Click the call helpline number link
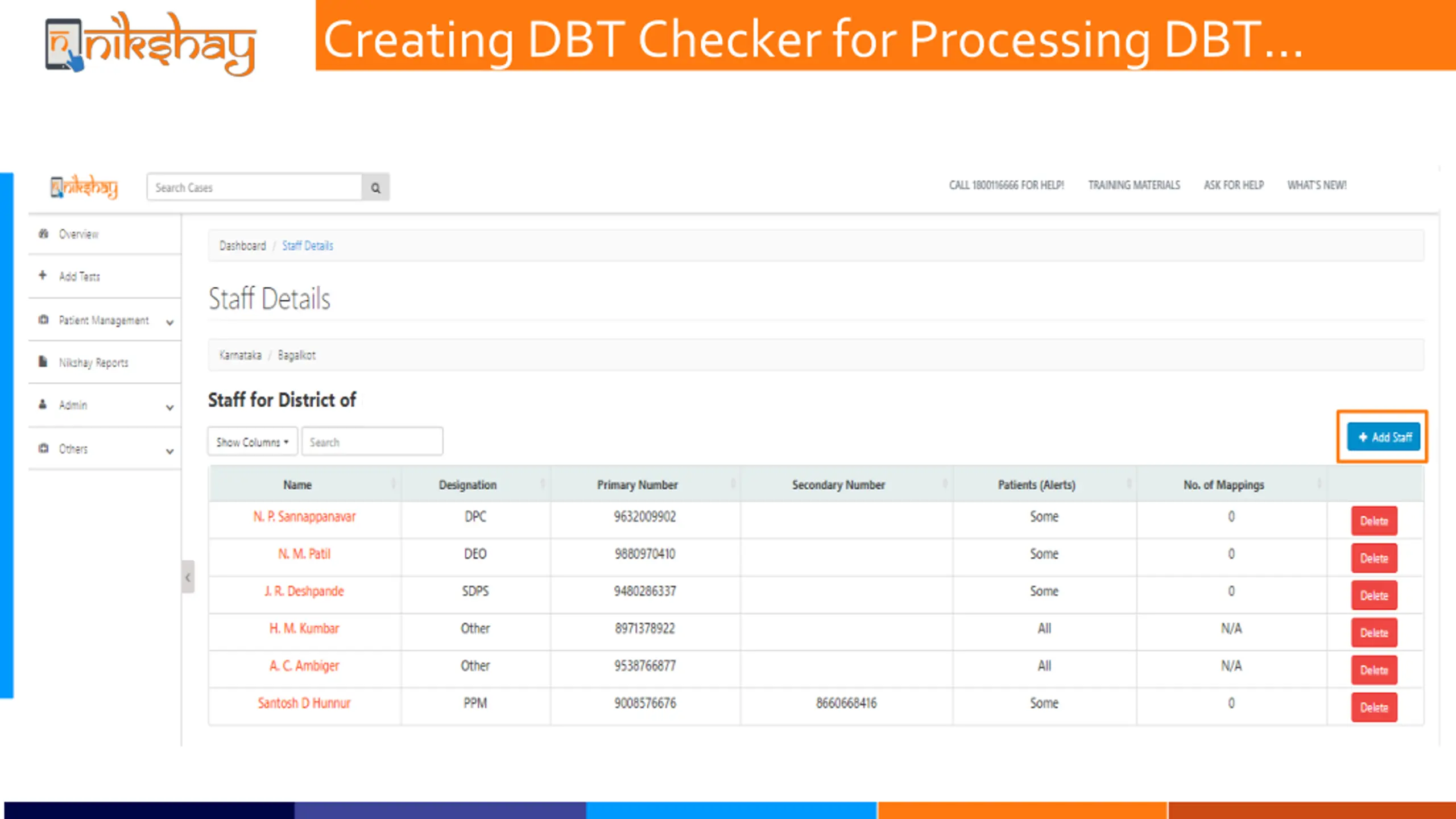This screenshot has width=1456, height=819. [1006, 185]
